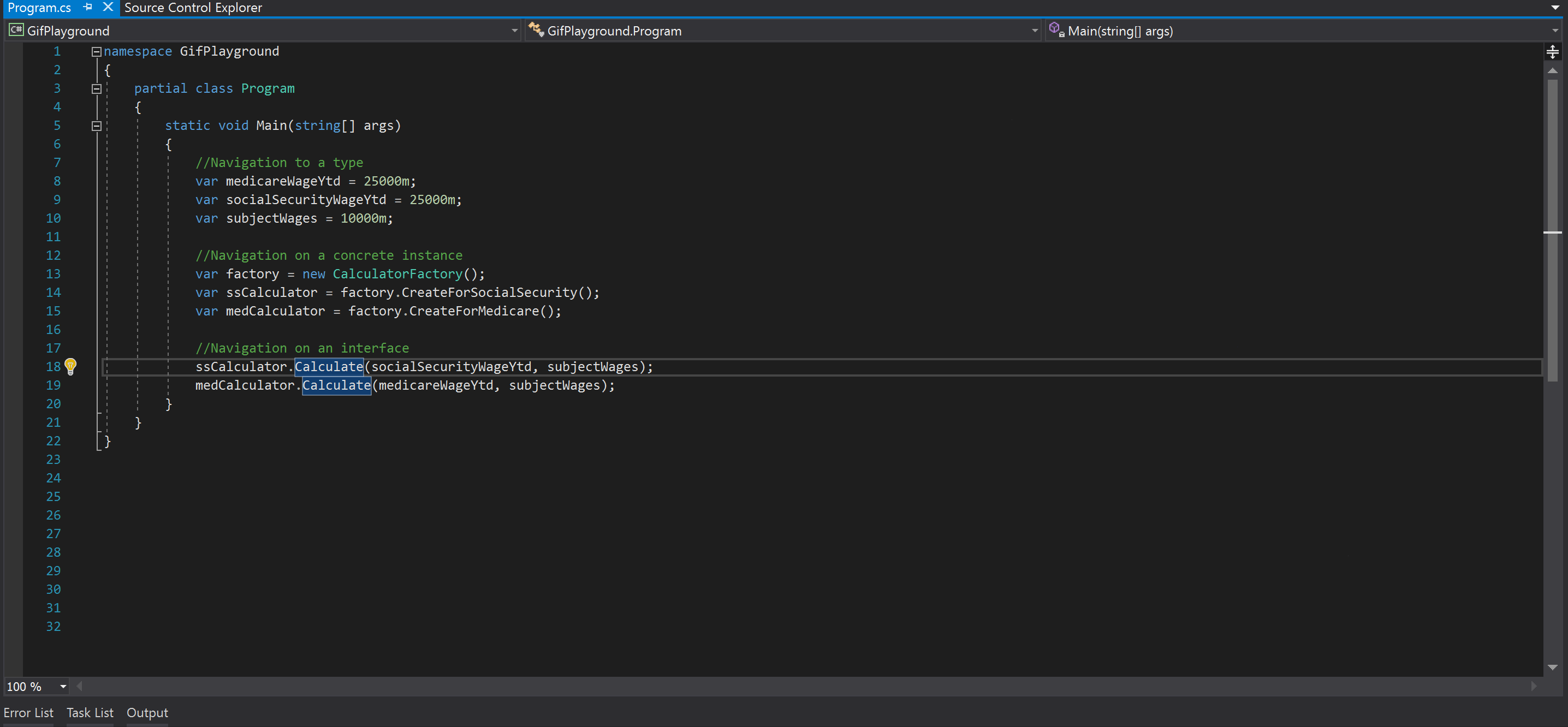Unpin the Program.cs tab using the pin icon
This screenshot has height=727, width=1568.
coord(87,8)
